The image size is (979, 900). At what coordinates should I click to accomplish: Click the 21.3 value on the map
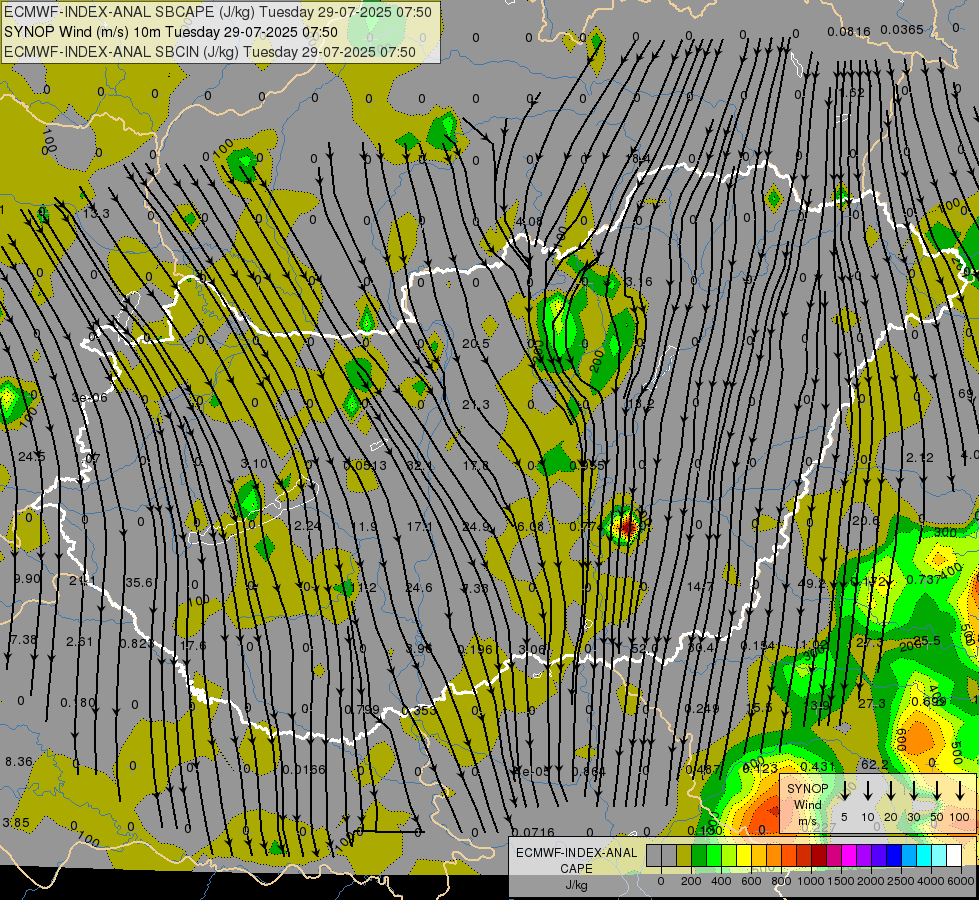[x=476, y=405]
